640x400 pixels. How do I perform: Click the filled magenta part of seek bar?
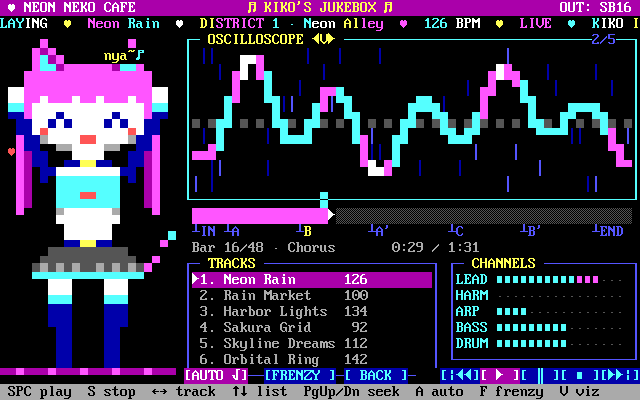tap(260, 216)
